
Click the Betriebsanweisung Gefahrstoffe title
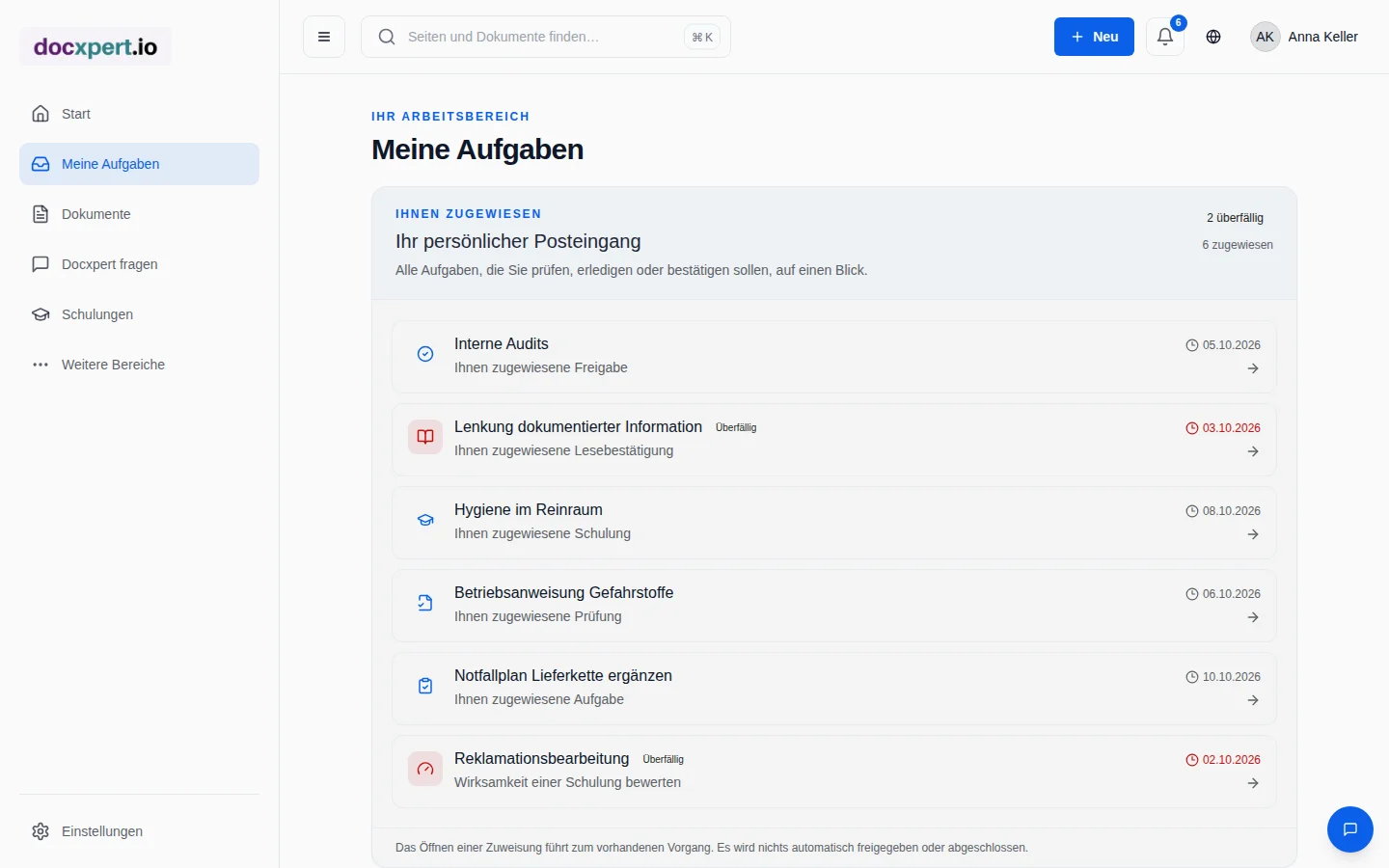point(564,593)
